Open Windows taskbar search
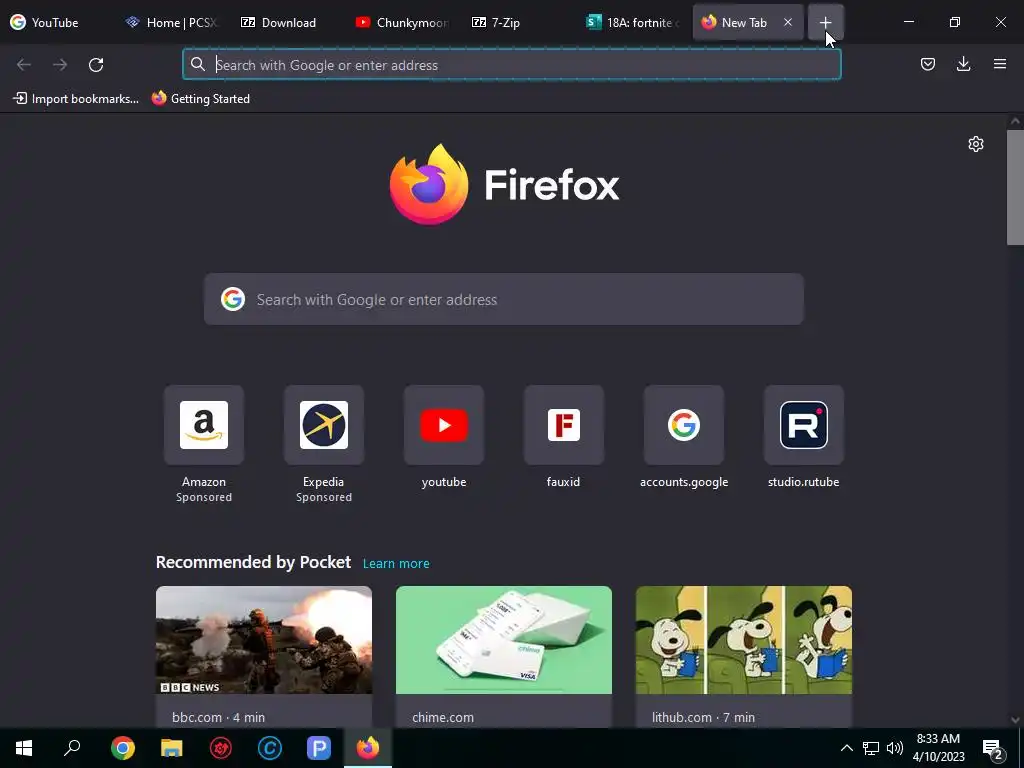The height and width of the screenshot is (768, 1024). click(x=72, y=748)
